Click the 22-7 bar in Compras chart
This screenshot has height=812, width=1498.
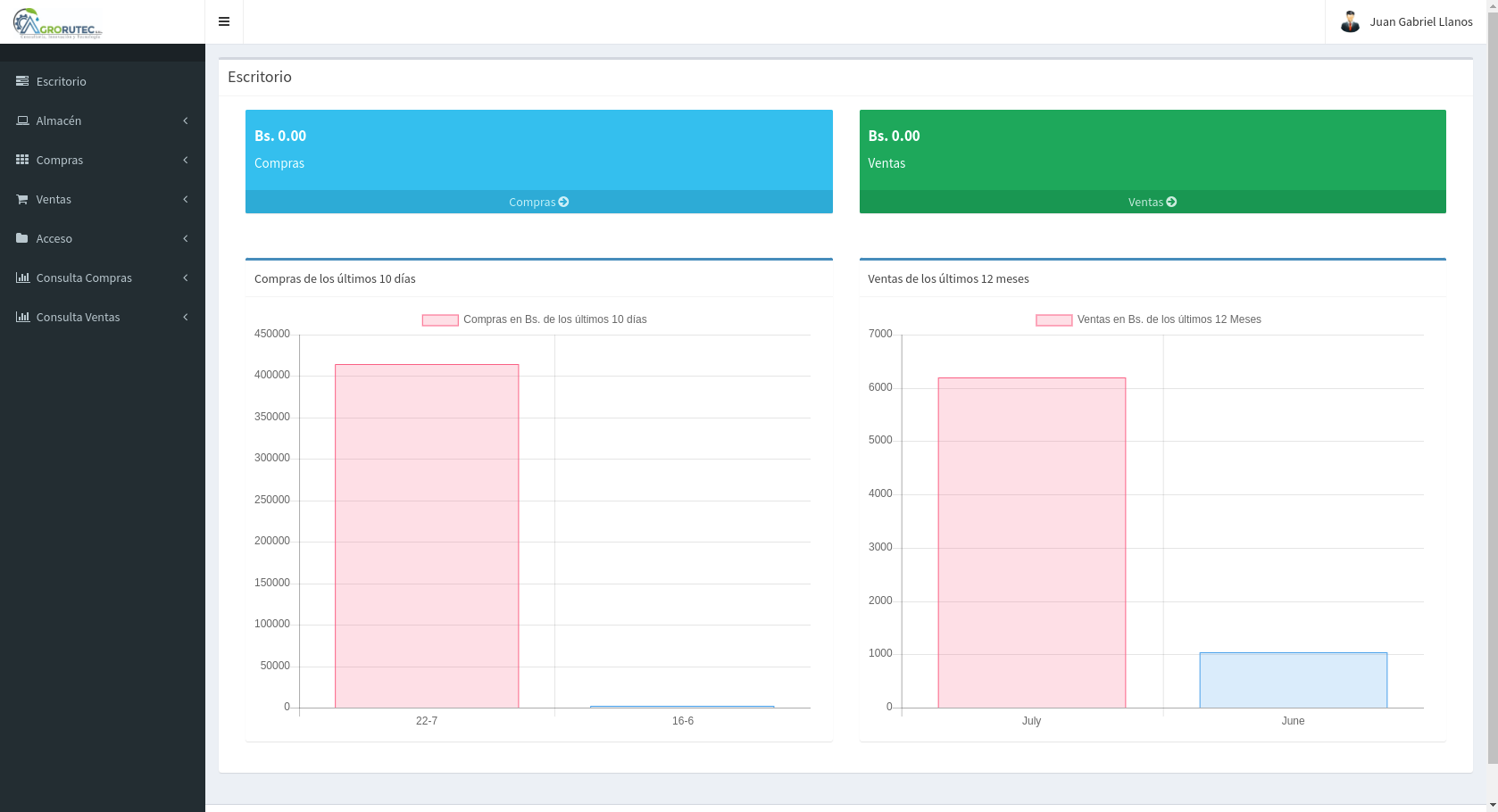point(427,536)
